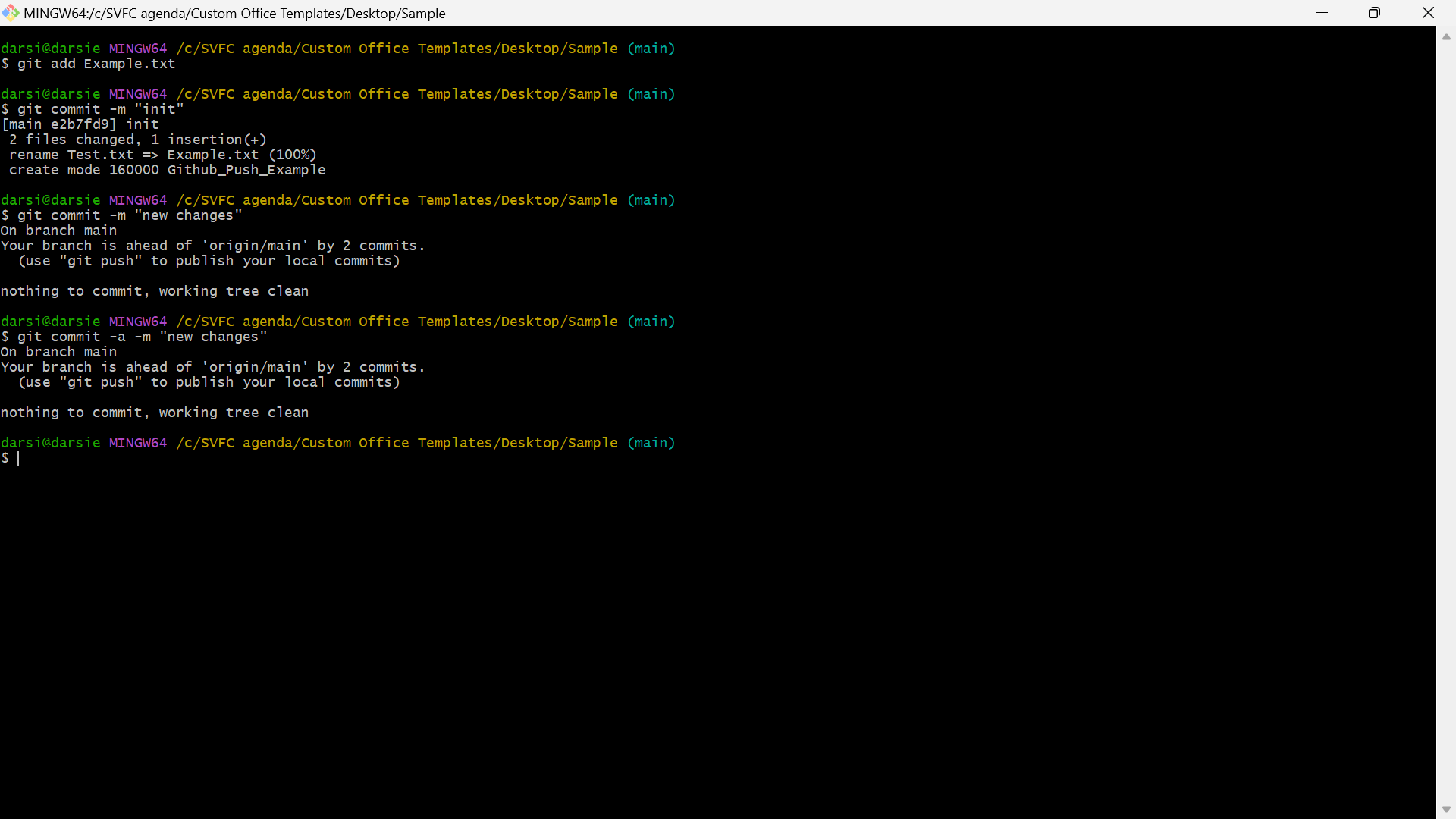Click the first '(main)' branch label
The height and width of the screenshot is (819, 1456).
point(651,49)
